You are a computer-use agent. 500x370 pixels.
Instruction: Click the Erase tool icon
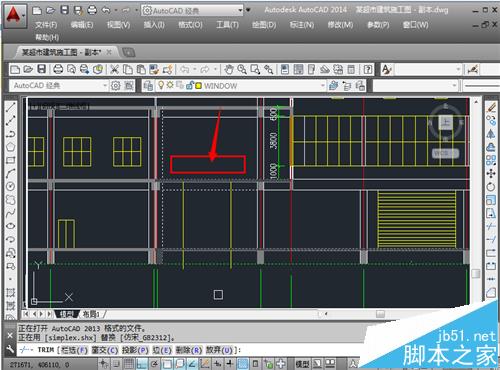coord(491,107)
